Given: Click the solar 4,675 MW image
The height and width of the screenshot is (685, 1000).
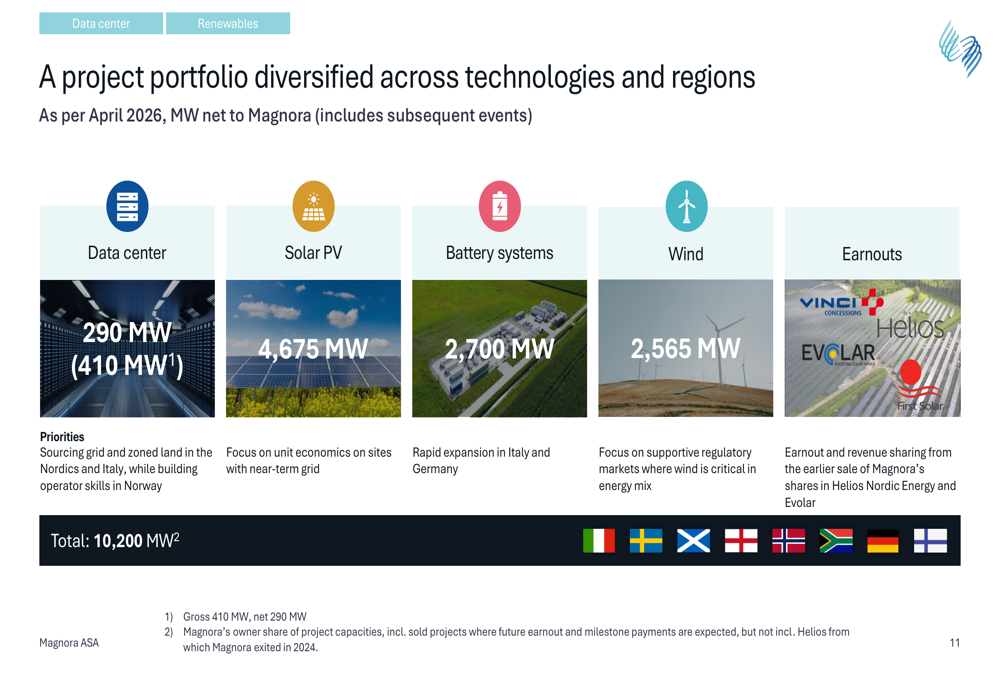Looking at the screenshot, I should pos(313,348).
